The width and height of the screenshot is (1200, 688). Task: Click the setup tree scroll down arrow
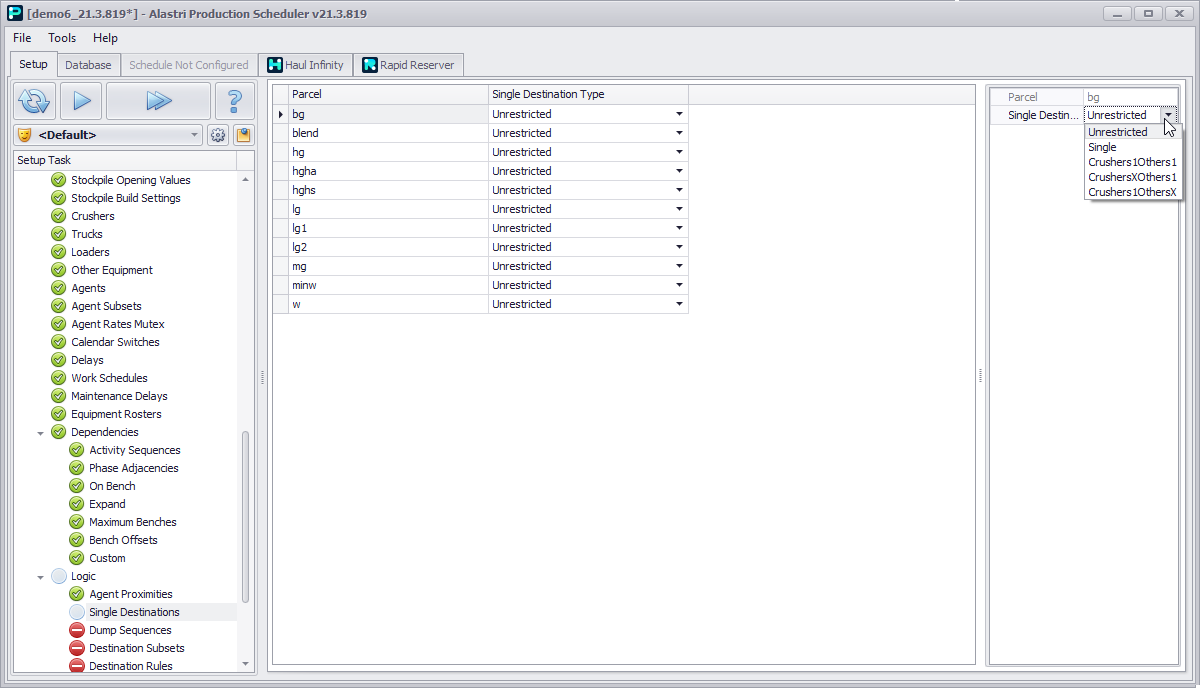click(246, 664)
